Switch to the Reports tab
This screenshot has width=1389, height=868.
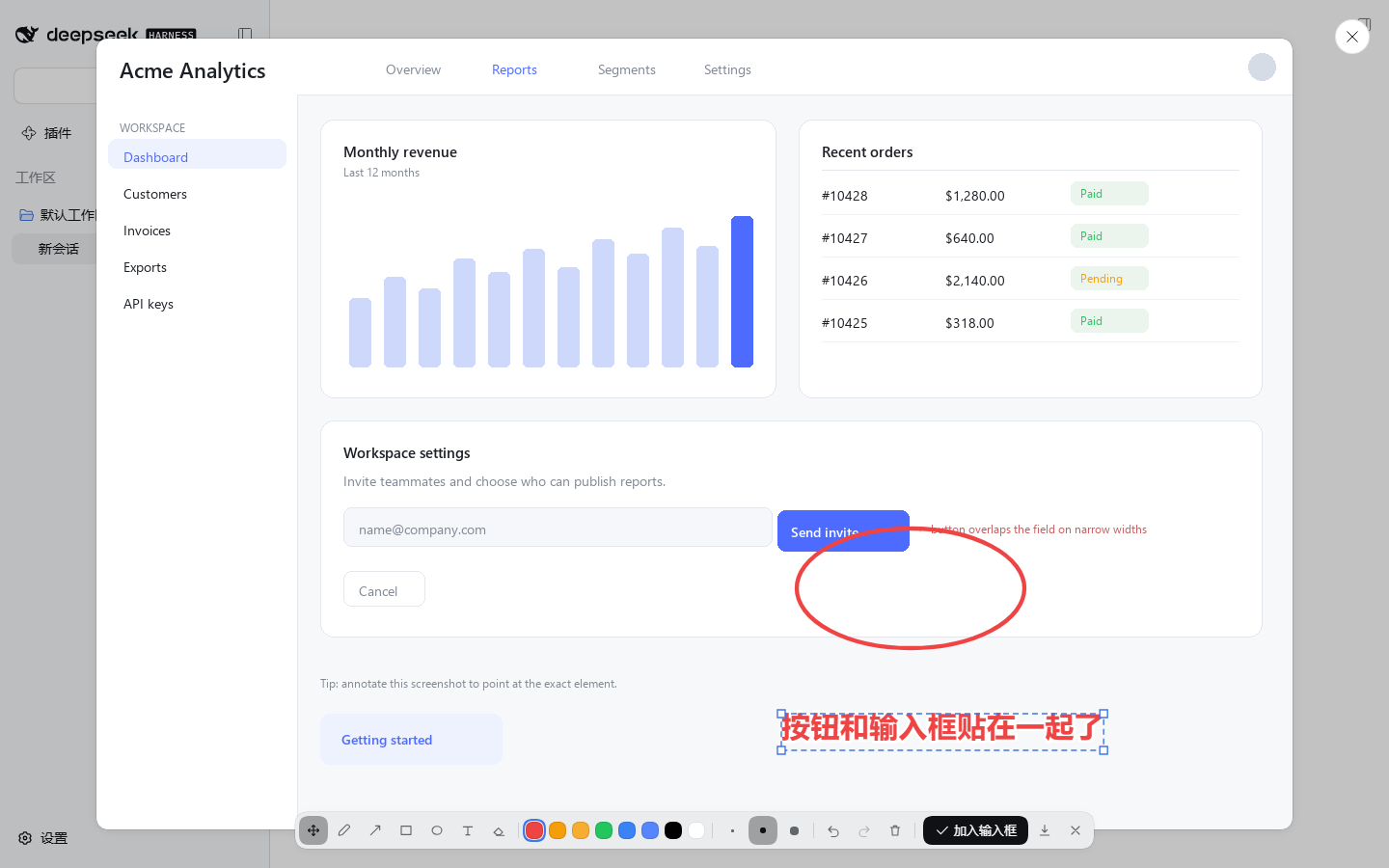(514, 69)
